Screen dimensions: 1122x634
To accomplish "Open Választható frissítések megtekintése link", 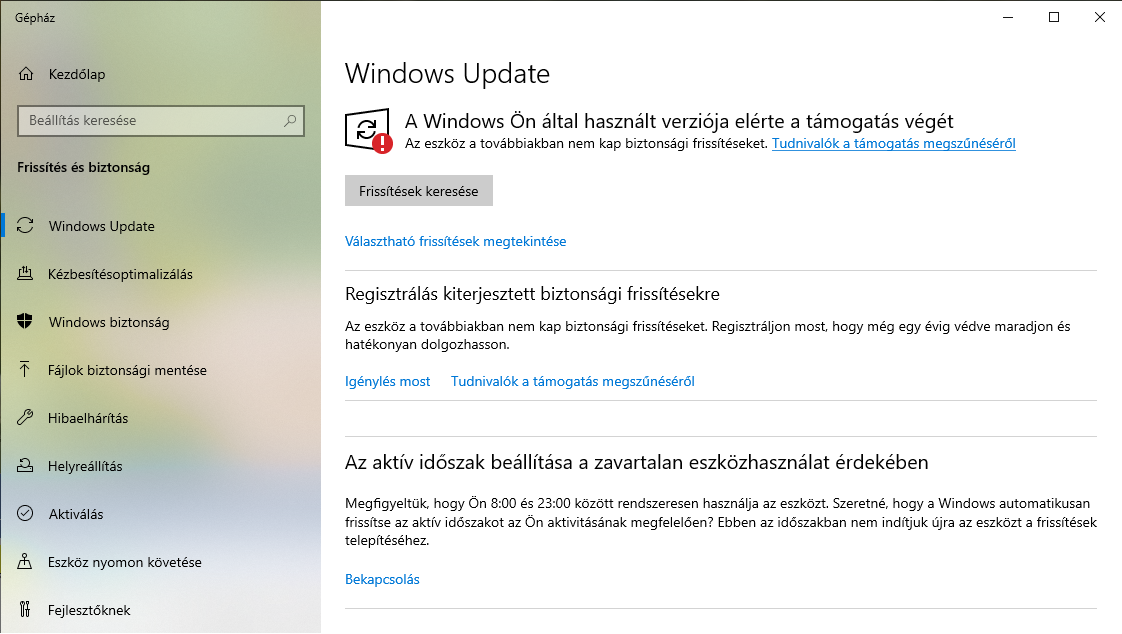I will tap(455, 241).
